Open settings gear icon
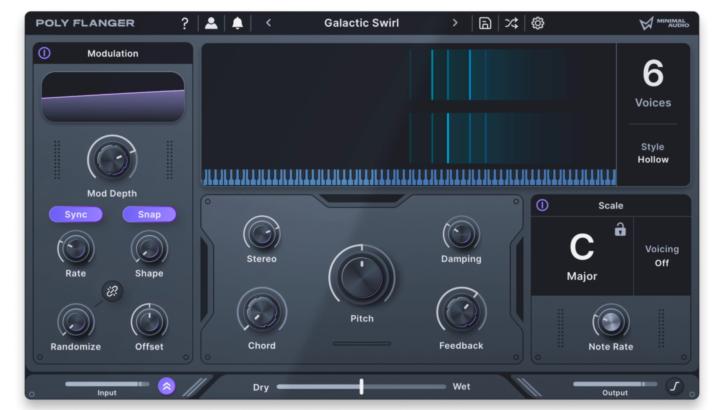This screenshot has width=720, height=410. 538,23
